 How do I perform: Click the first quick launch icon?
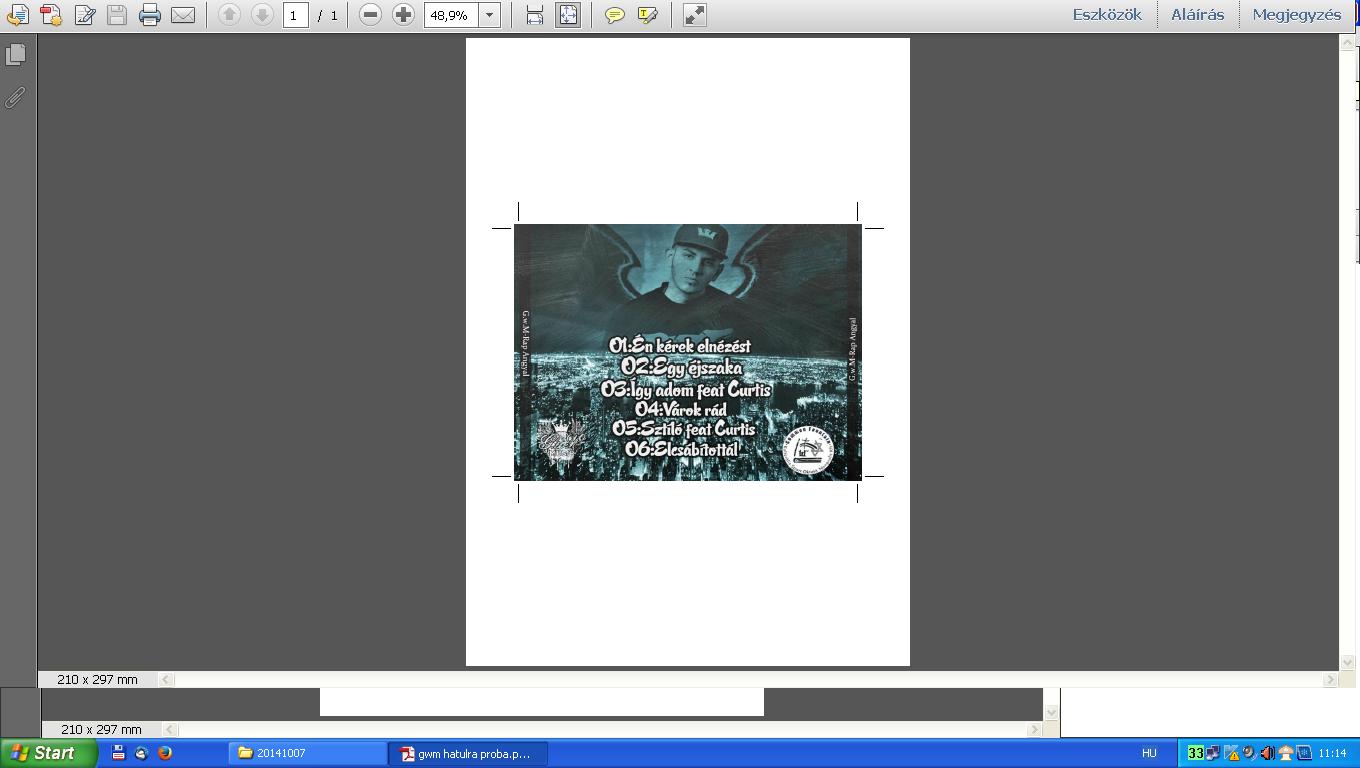tap(118, 753)
